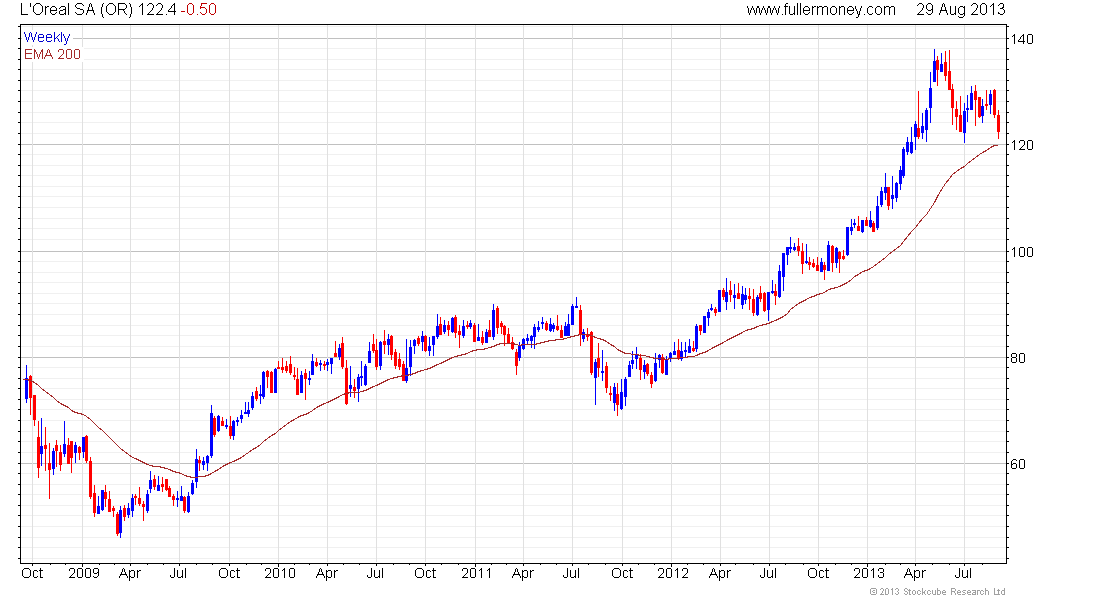Click the 60 price axis label
This screenshot has width=1100, height=600.
pos(1018,464)
